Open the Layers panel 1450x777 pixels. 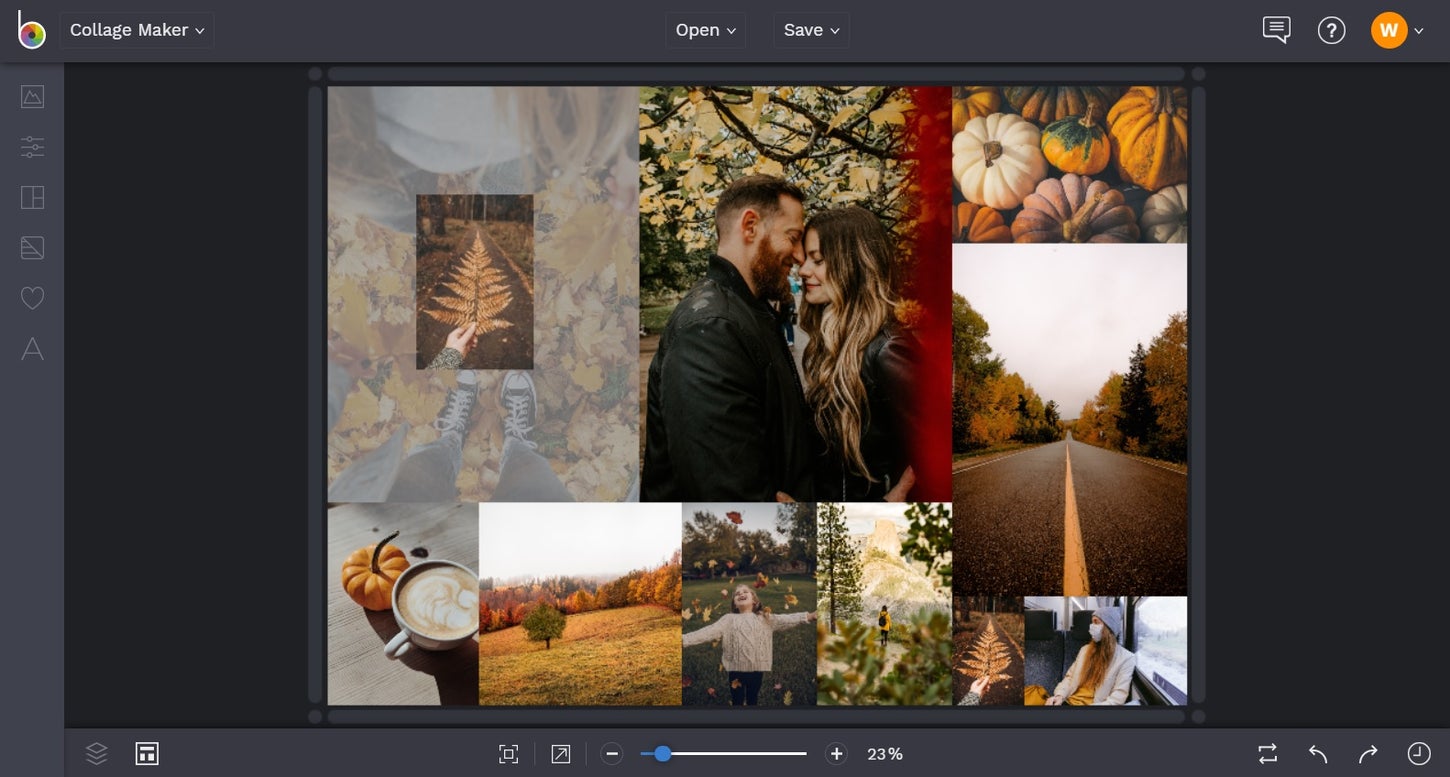click(x=97, y=753)
